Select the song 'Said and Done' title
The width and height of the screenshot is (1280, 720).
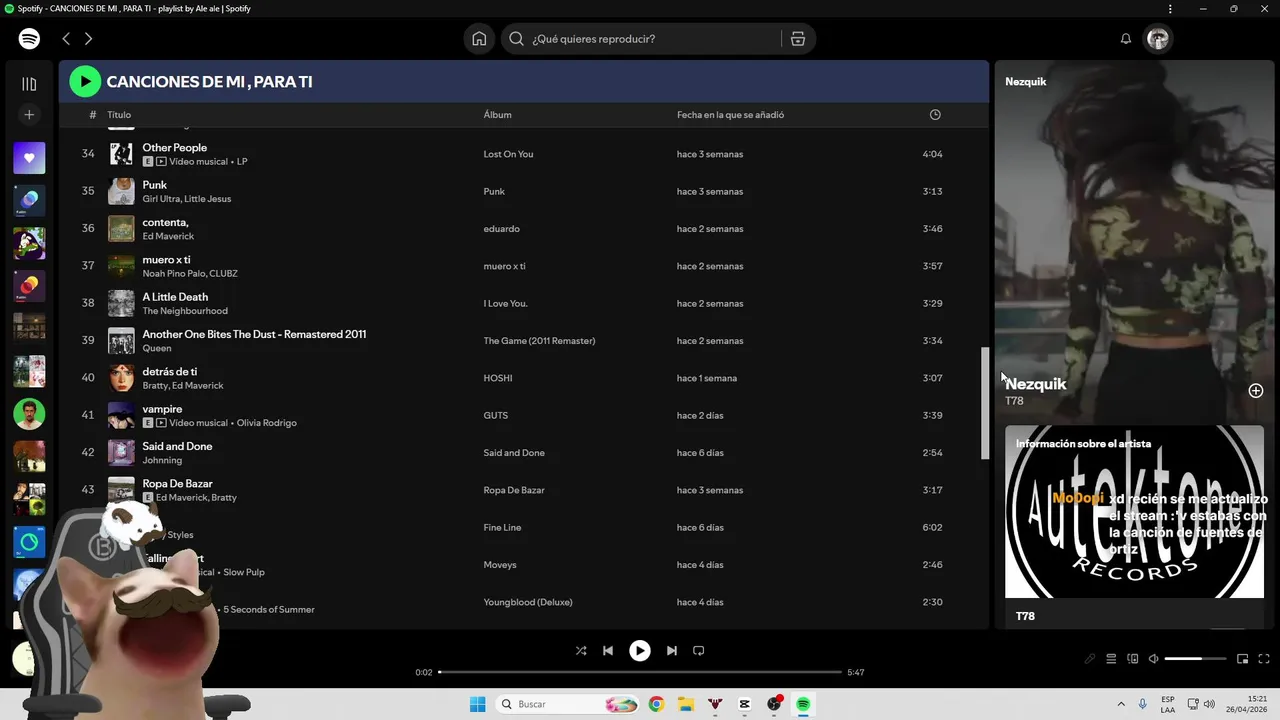coord(177,446)
